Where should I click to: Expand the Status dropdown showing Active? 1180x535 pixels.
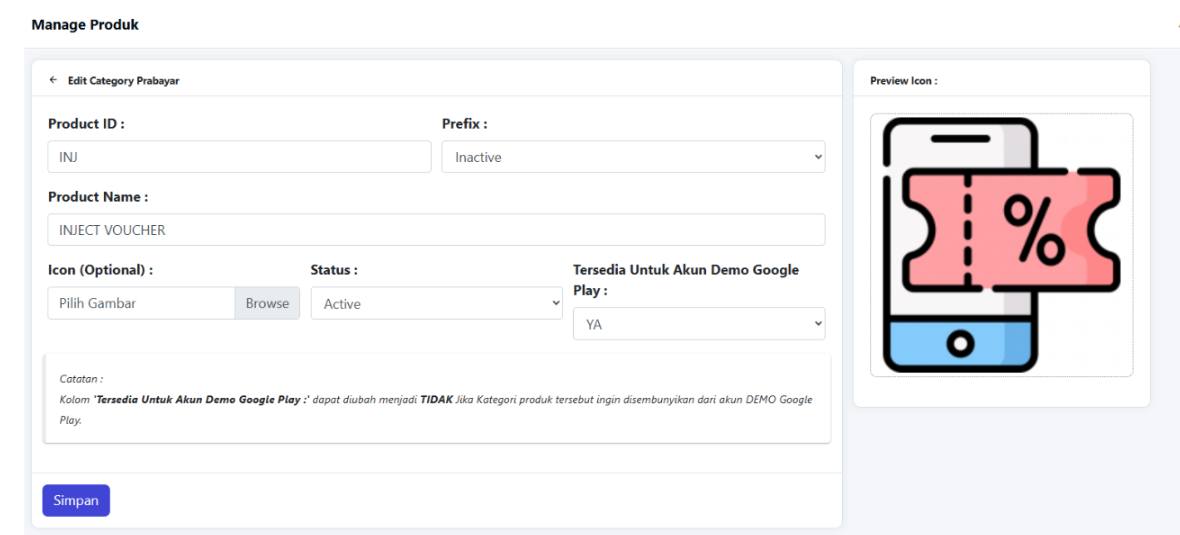(436, 304)
